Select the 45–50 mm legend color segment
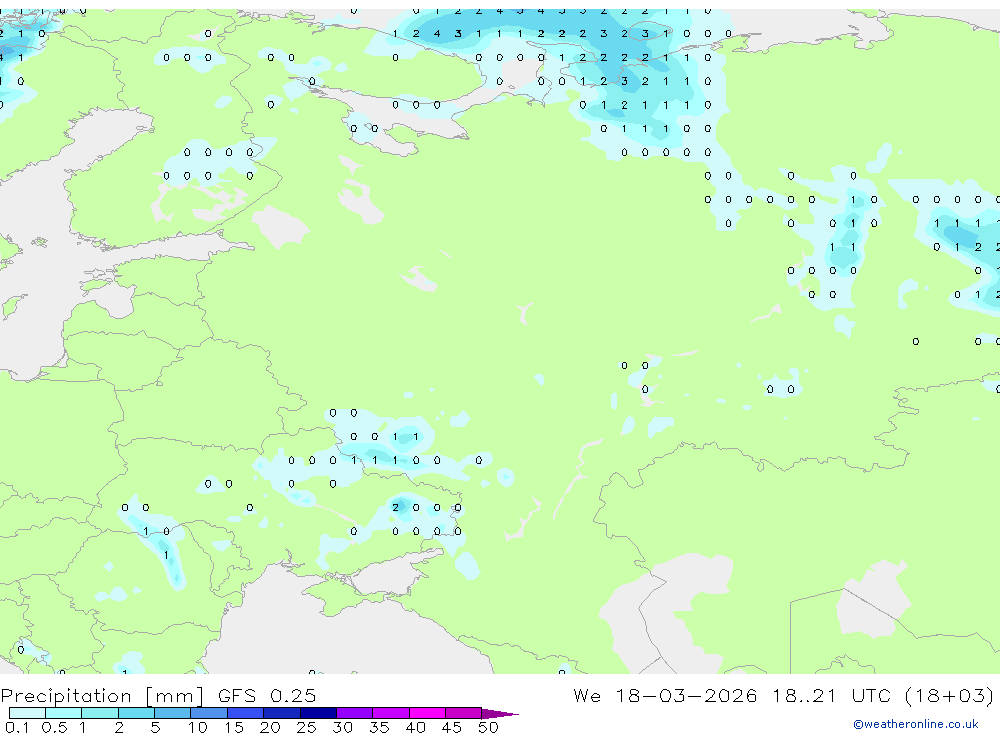This screenshot has height=733, width=1000. [x=464, y=713]
